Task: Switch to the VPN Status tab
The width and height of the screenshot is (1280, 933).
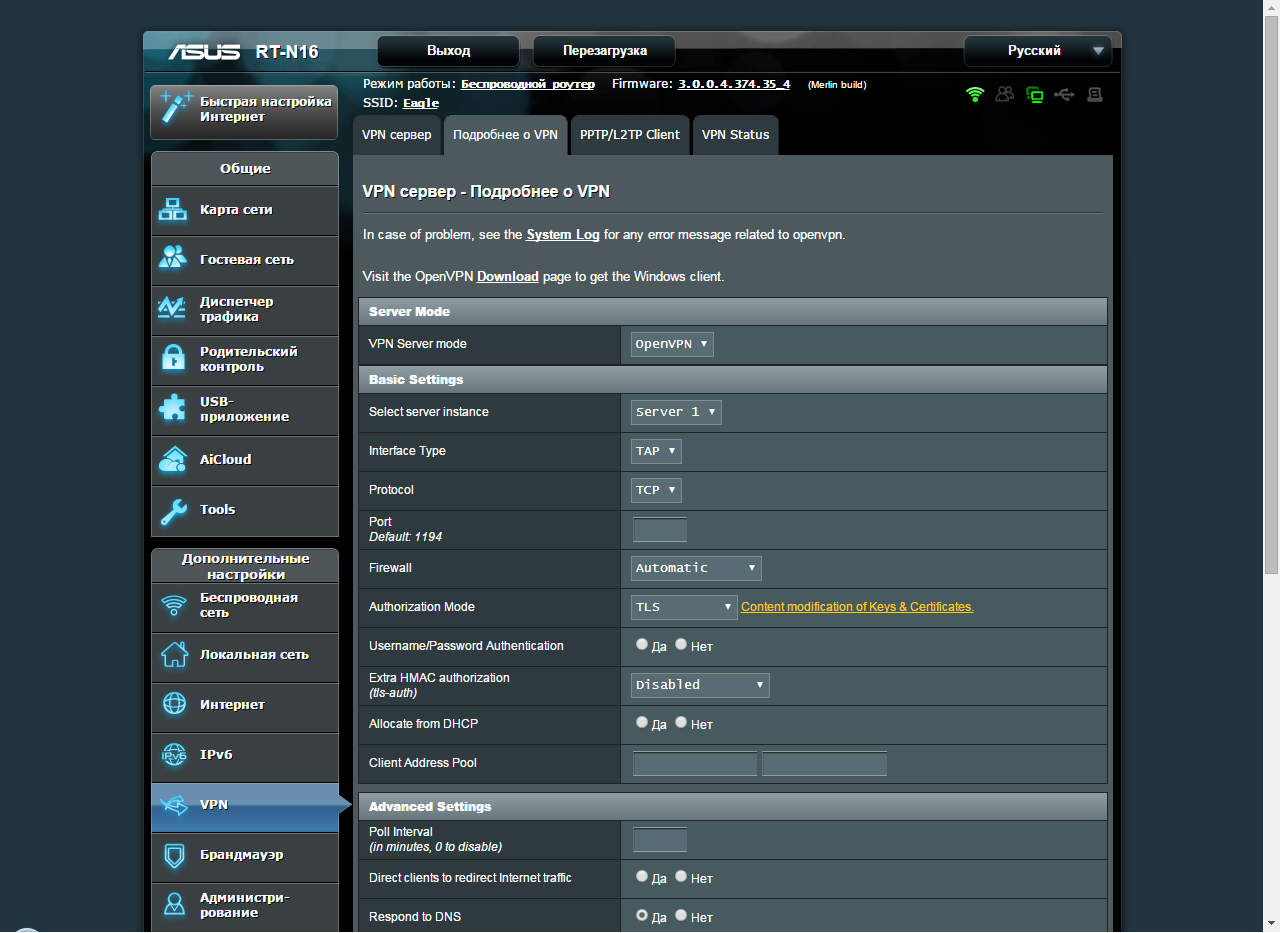Action: click(735, 135)
